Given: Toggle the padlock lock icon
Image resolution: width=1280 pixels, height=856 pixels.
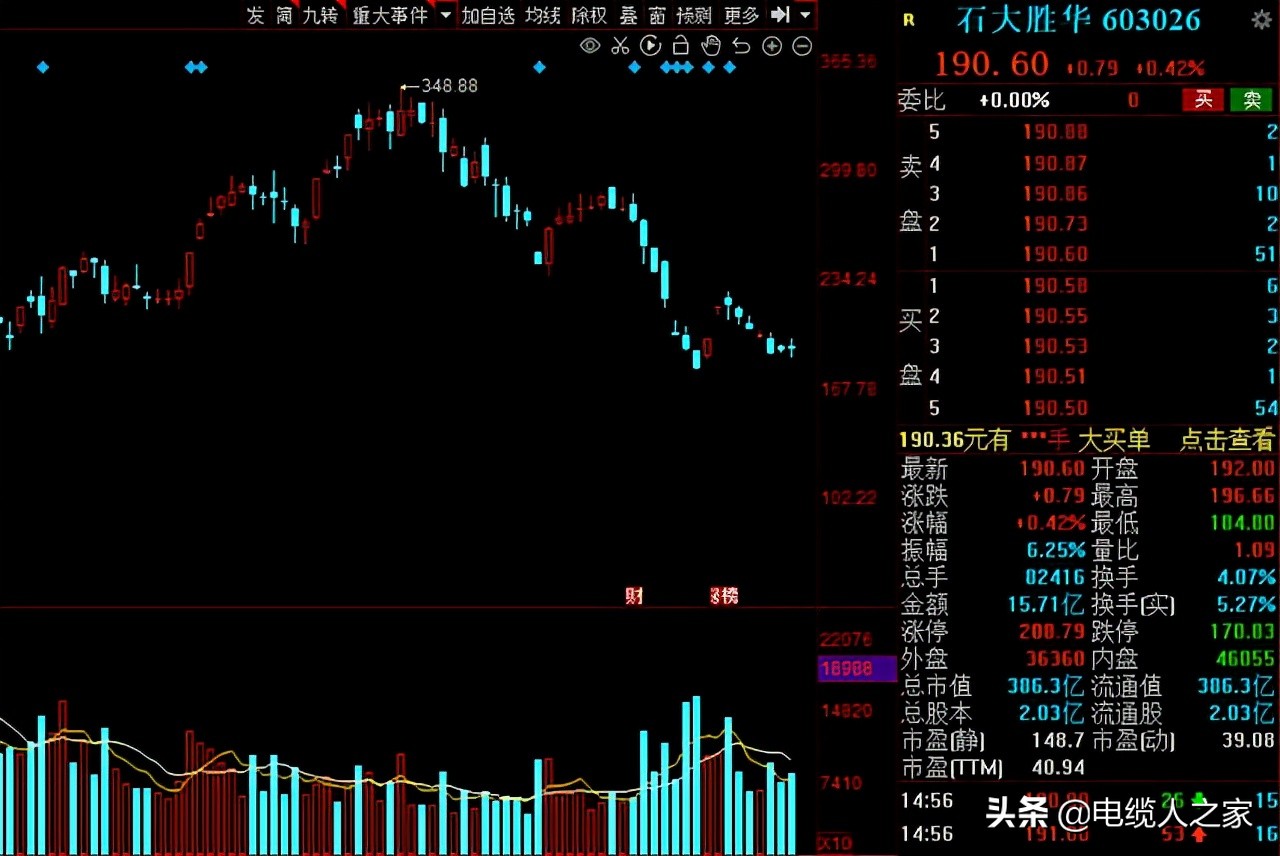Looking at the screenshot, I should point(681,45).
